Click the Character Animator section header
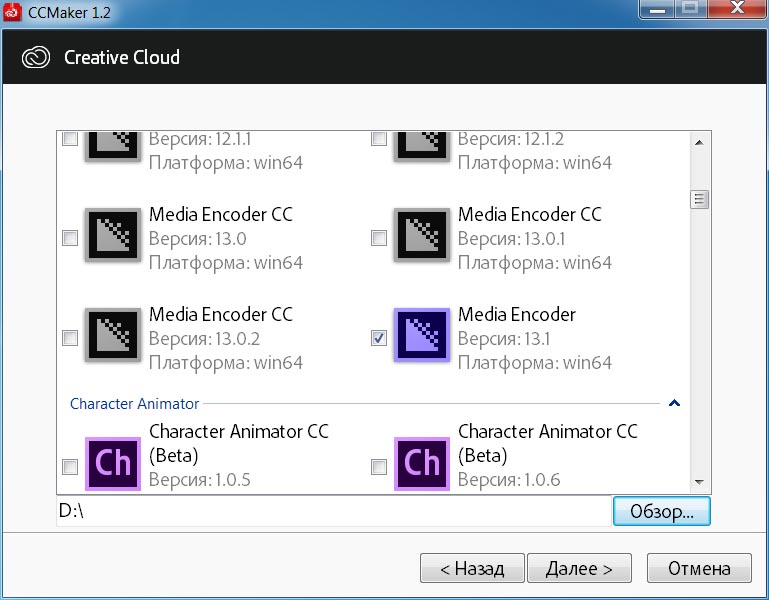This screenshot has width=769, height=600. coord(134,404)
